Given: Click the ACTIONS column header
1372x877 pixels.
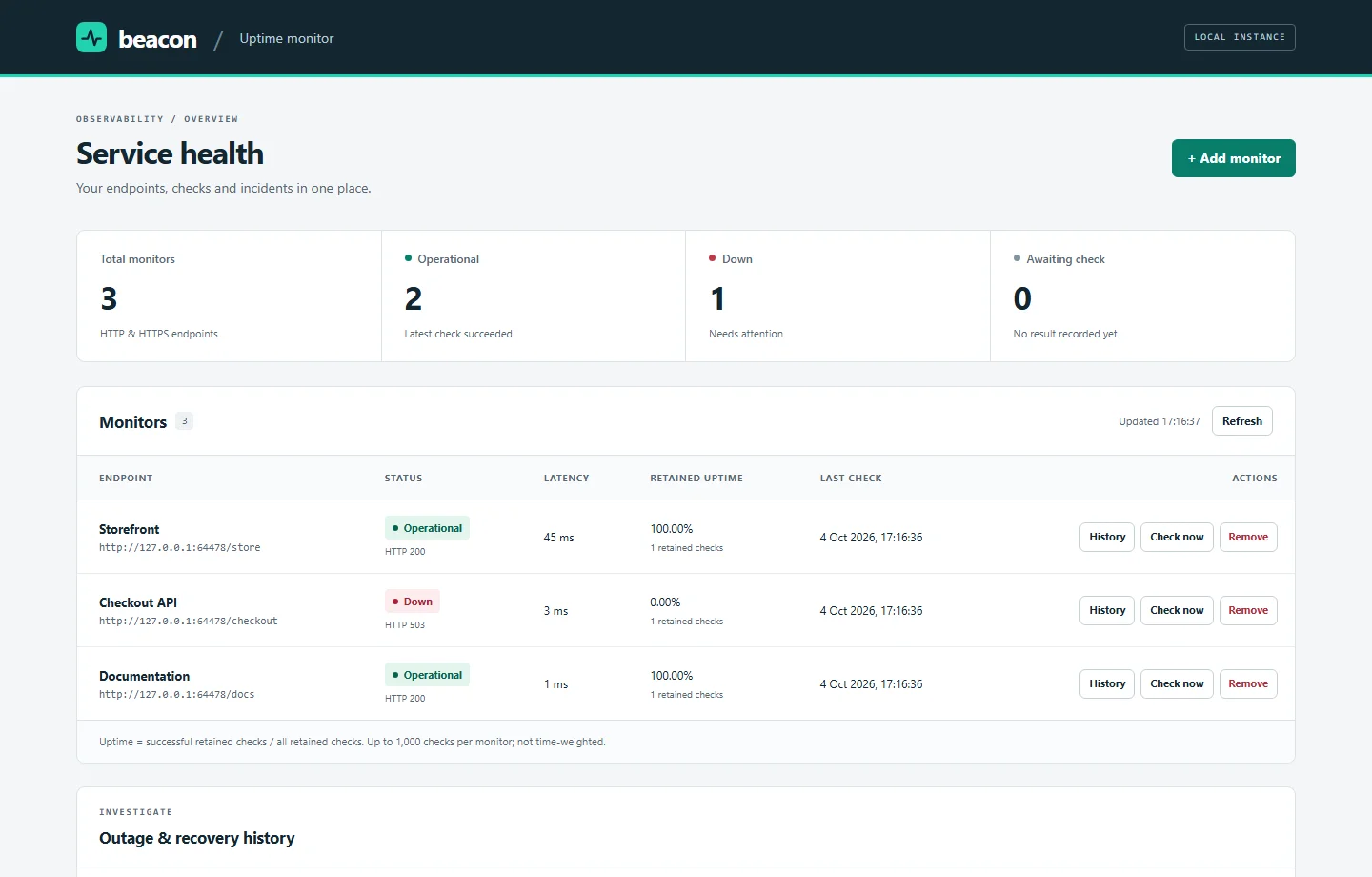Looking at the screenshot, I should (1255, 479).
